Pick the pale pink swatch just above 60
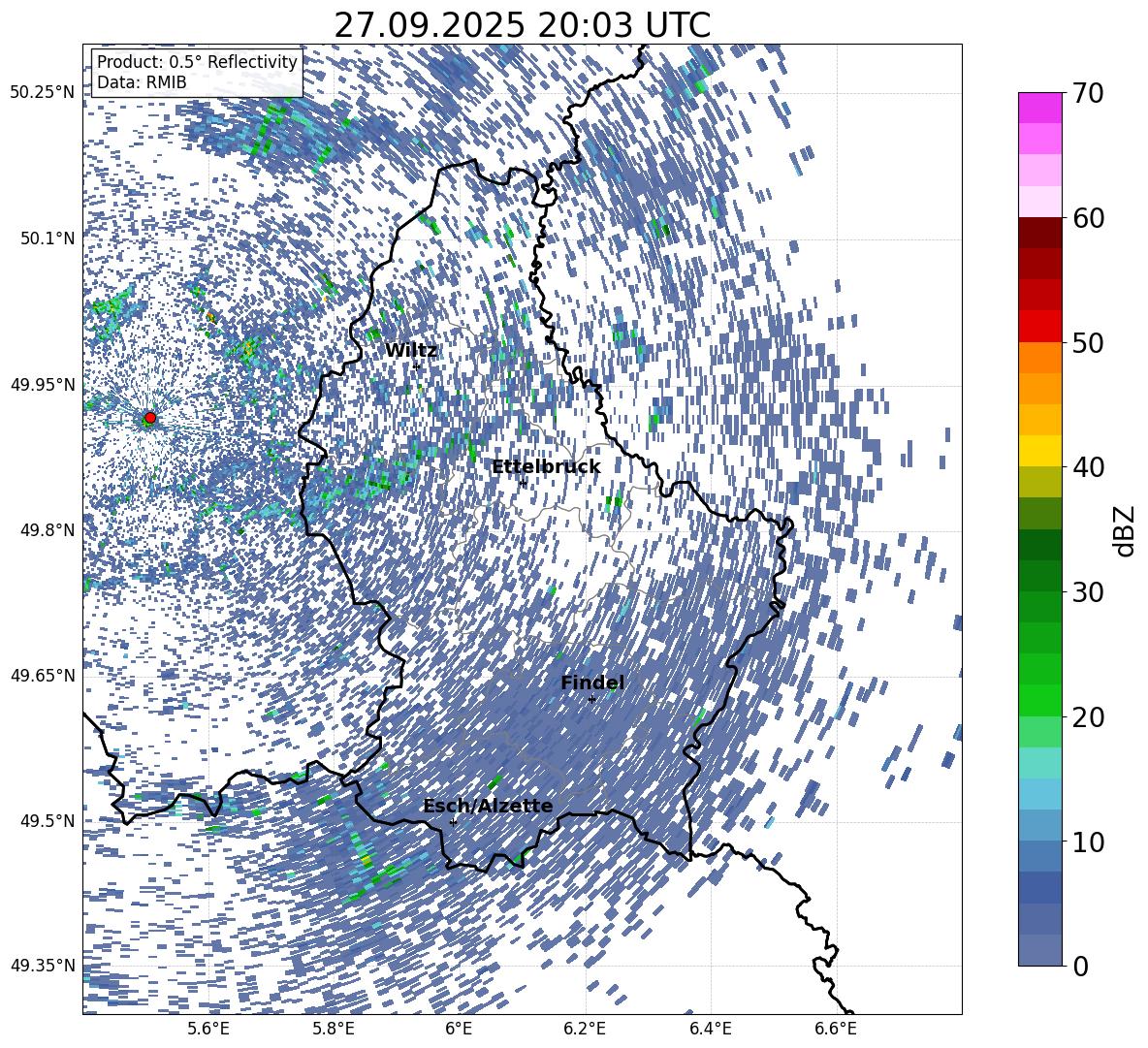 point(1039,202)
